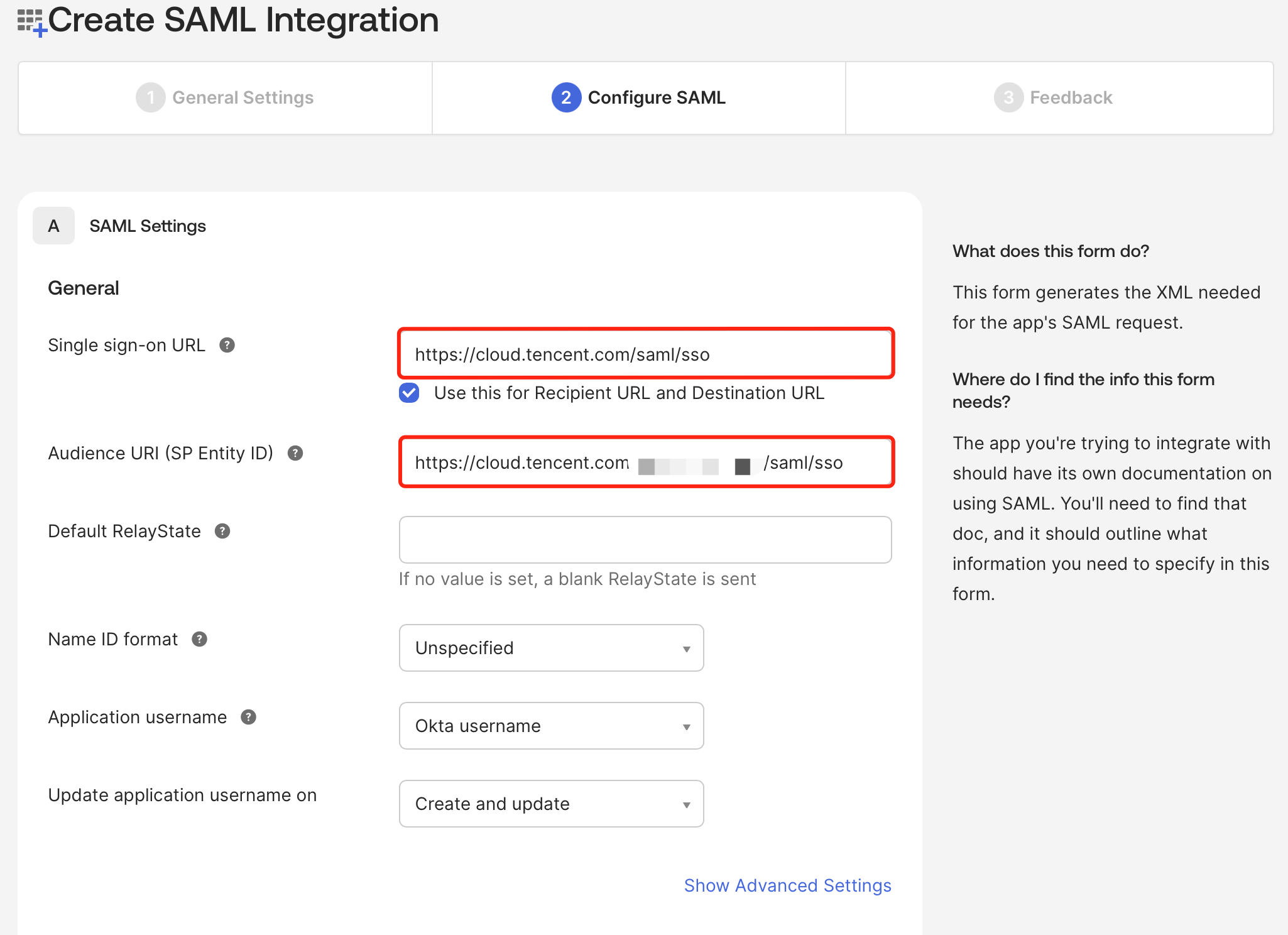
Task: Click help icon next to Name ID format
Action: coord(200,639)
